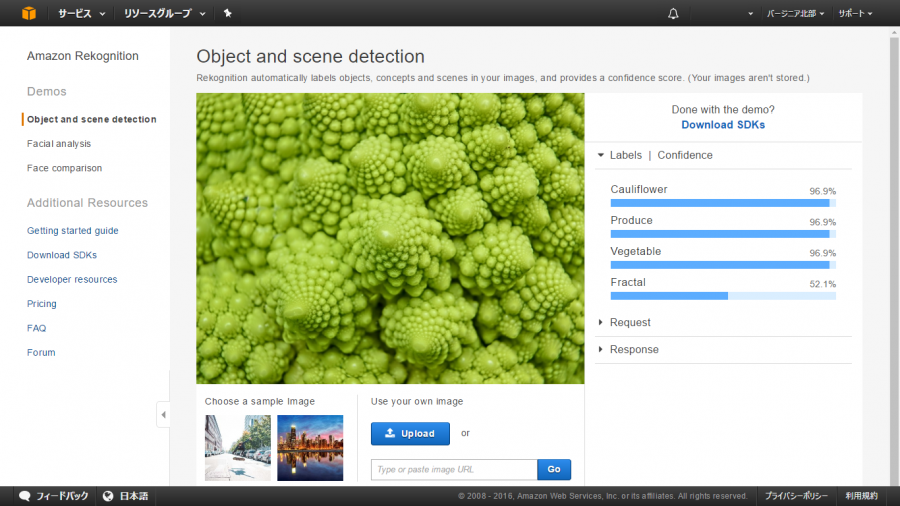Screen dimensions: 900x506
Task: Click the Cauliflower label text
Action: point(639,189)
